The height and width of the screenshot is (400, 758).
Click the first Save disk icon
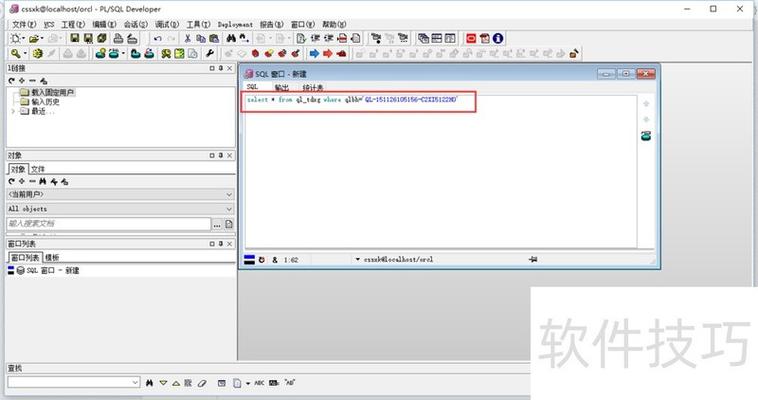tap(74, 38)
